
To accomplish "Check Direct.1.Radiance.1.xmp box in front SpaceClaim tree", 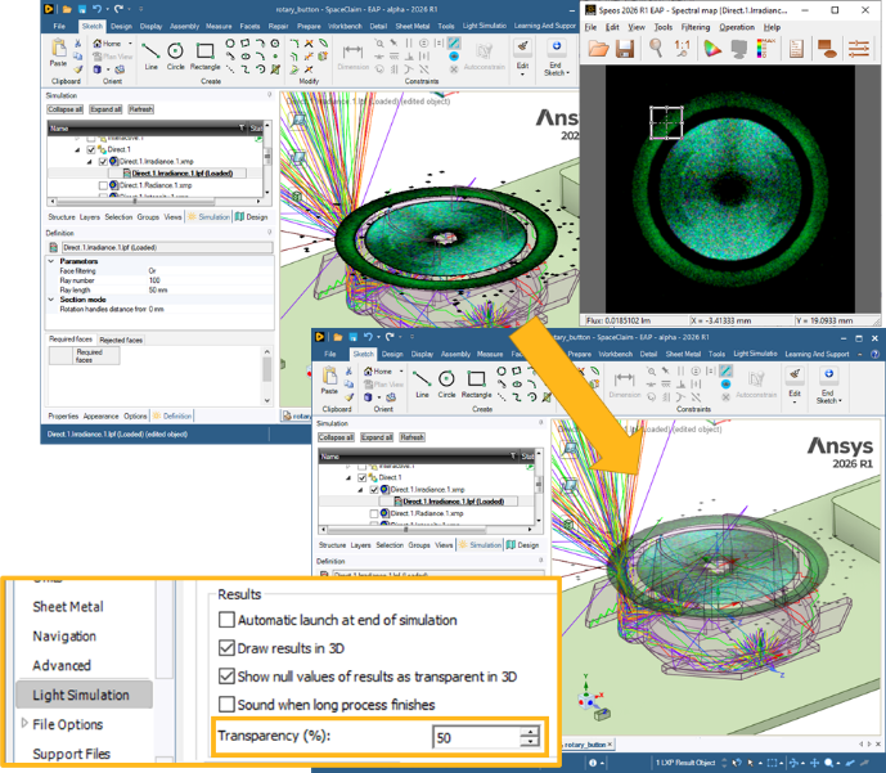I will click(x=374, y=514).
